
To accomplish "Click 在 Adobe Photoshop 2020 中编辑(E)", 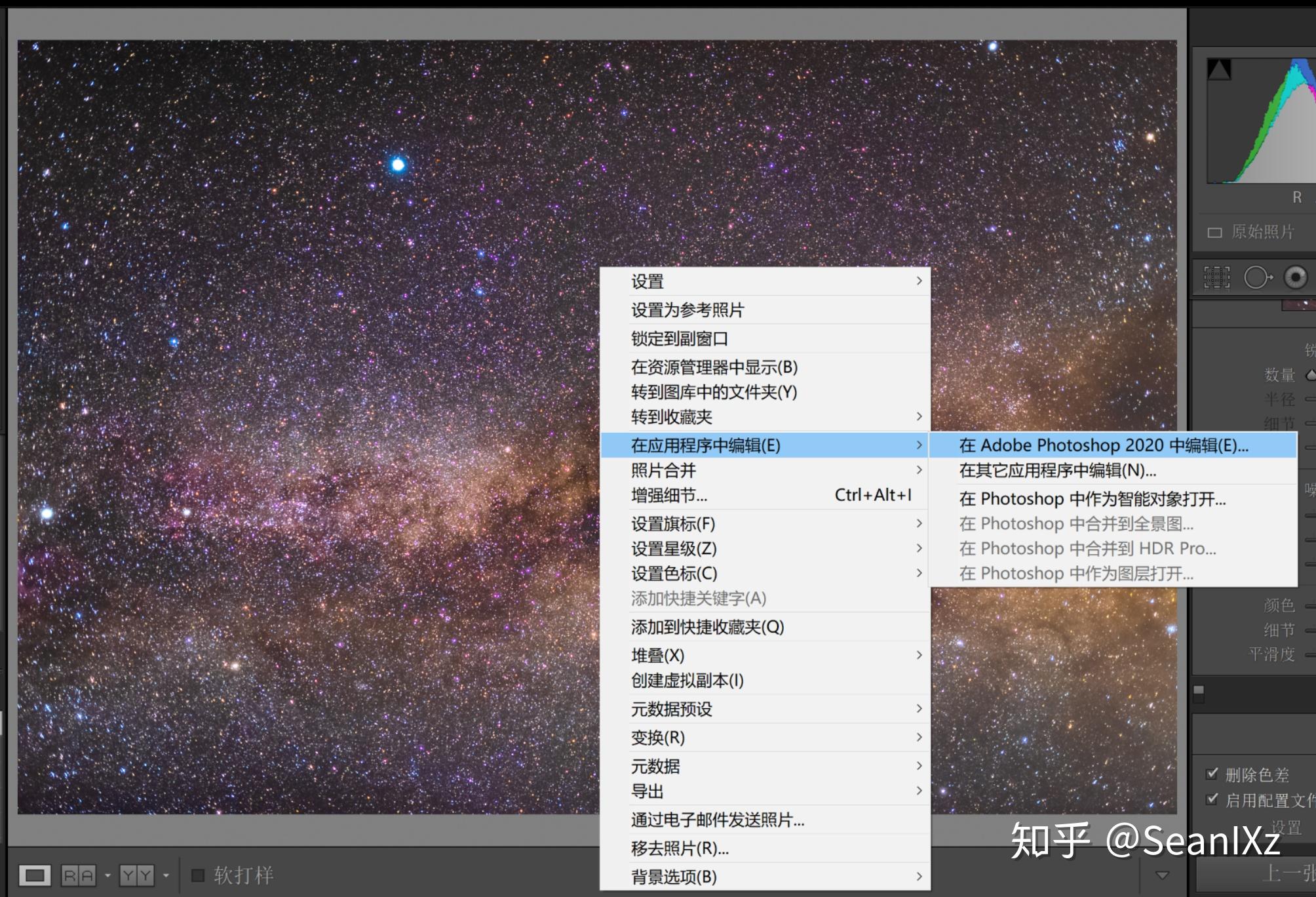I will coord(1101,445).
